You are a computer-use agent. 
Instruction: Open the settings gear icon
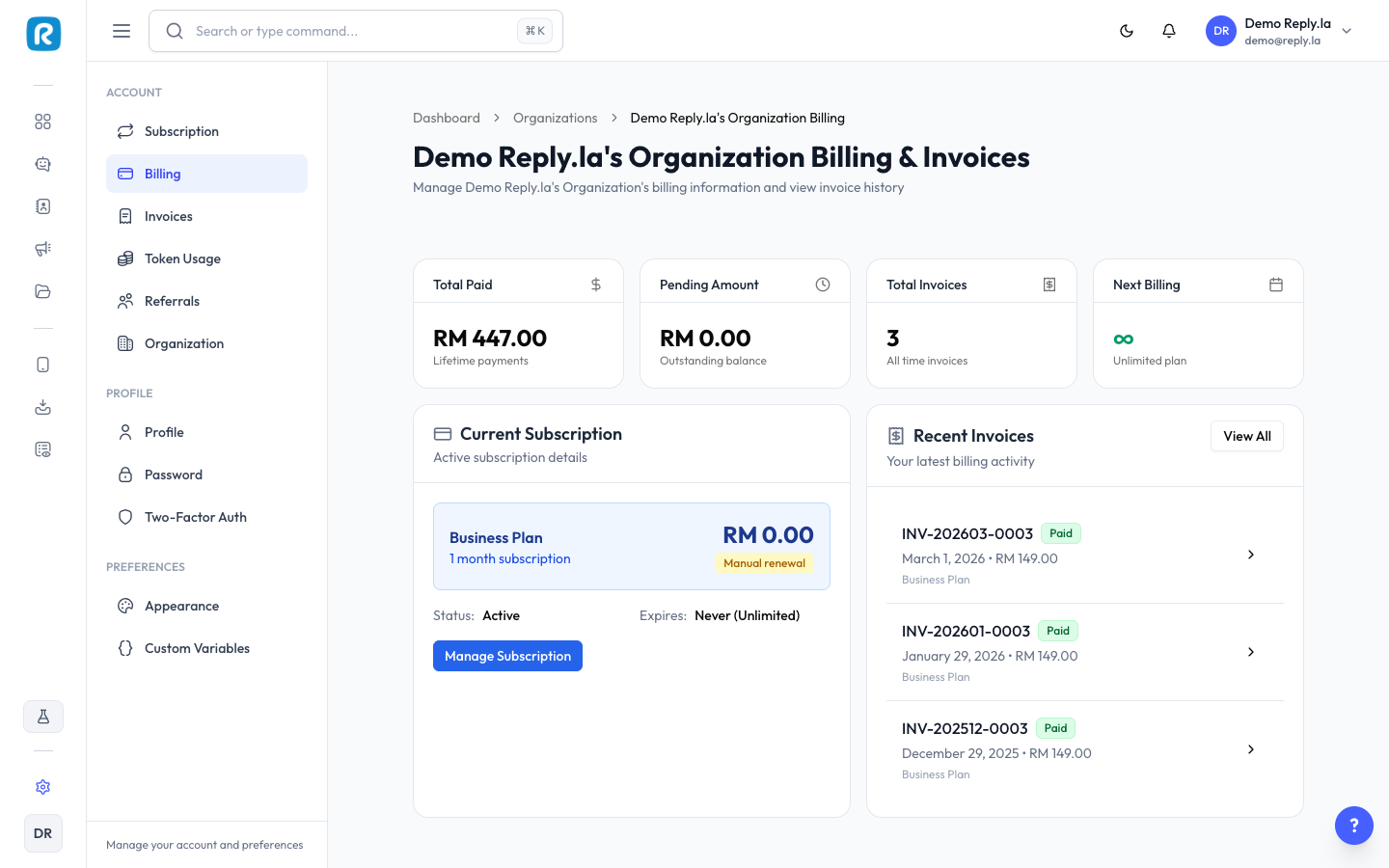point(42,787)
